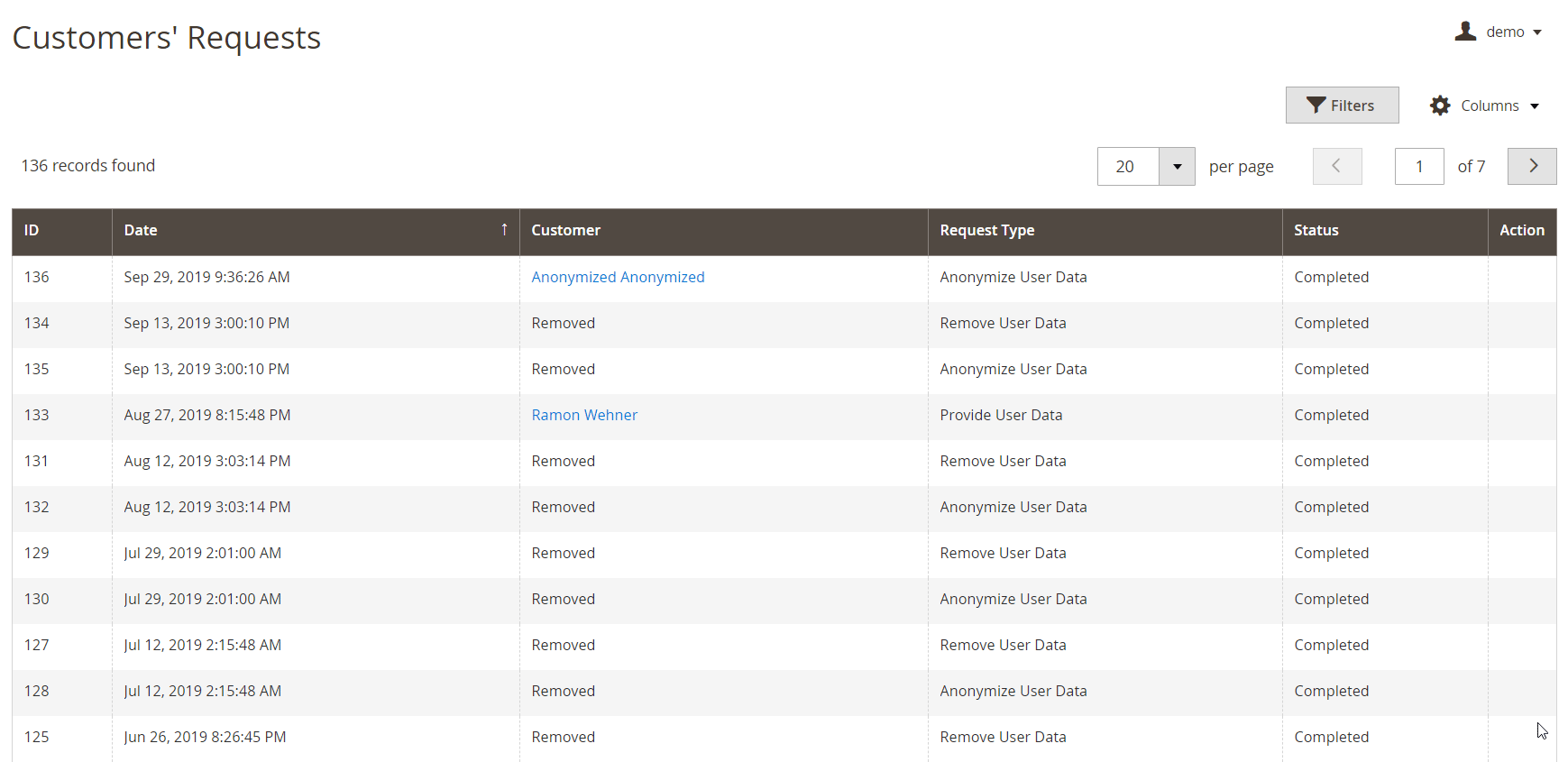Click the user account avatar icon
Viewport: 1568px width, 762px height.
point(1465,32)
